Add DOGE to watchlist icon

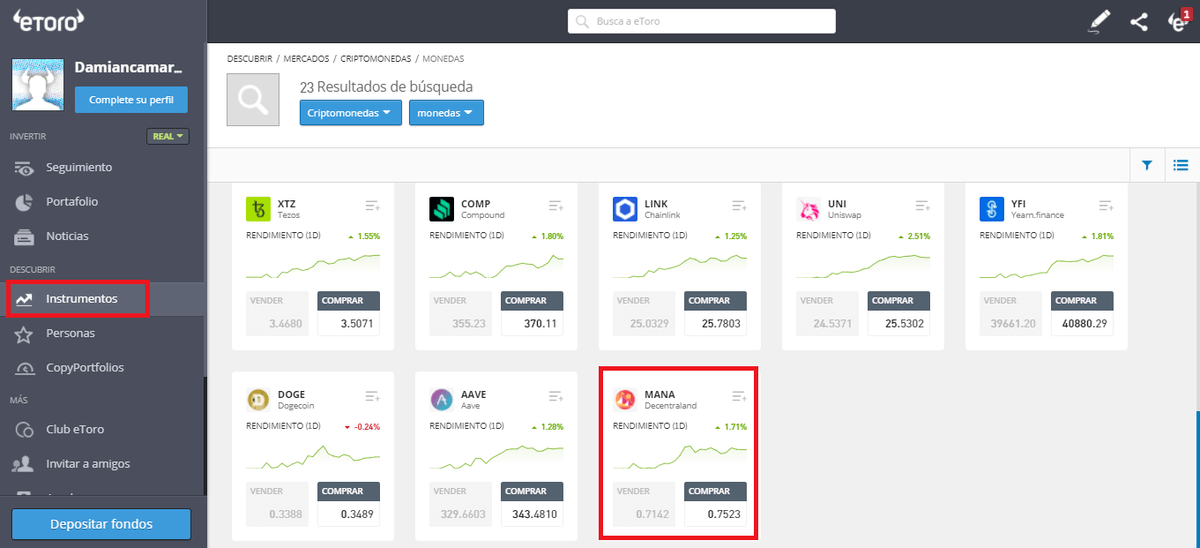[373, 396]
